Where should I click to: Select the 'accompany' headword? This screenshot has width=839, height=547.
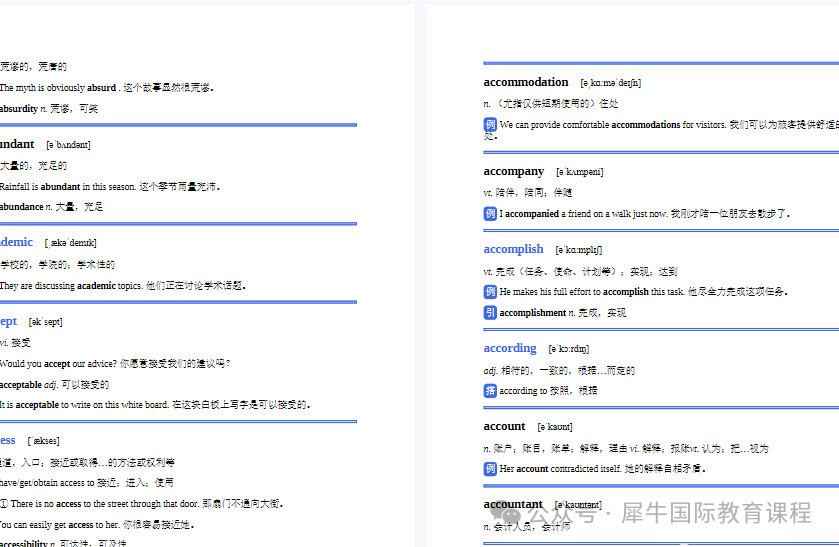[514, 171]
